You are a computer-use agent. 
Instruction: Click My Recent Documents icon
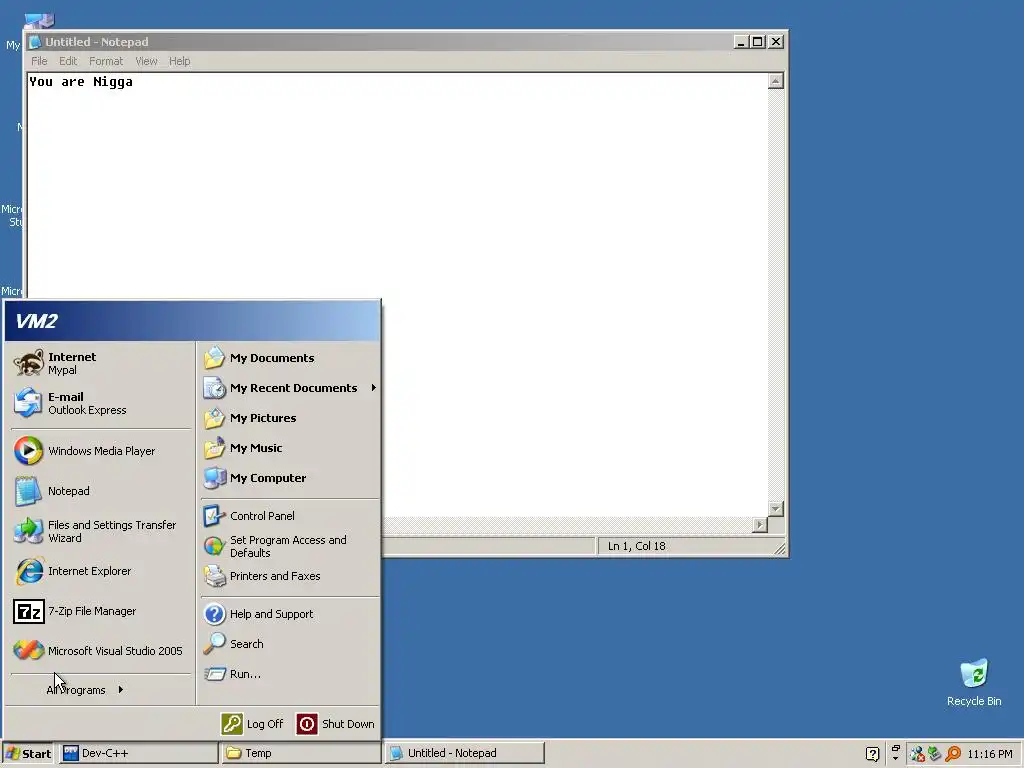[x=214, y=388]
